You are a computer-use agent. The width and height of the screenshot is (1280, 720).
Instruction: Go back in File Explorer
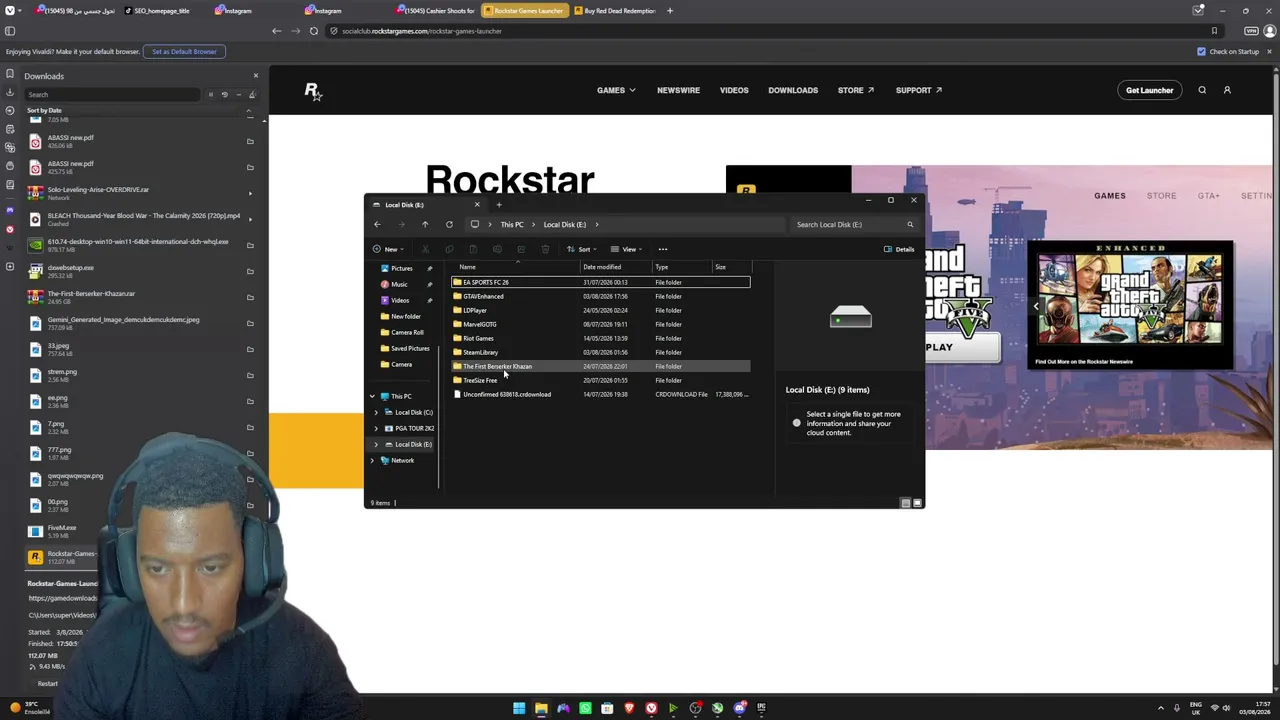coord(377,224)
